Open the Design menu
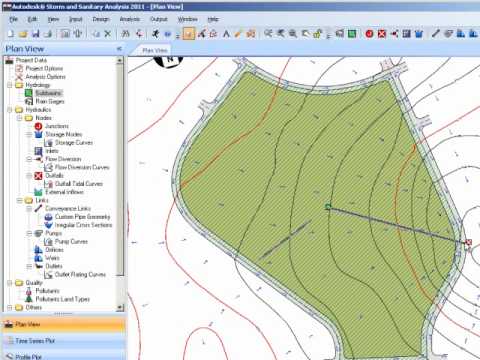 [x=101, y=19]
